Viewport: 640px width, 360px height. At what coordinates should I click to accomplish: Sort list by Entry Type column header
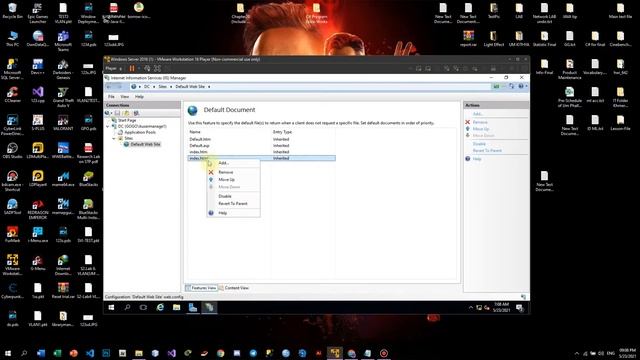point(282,132)
